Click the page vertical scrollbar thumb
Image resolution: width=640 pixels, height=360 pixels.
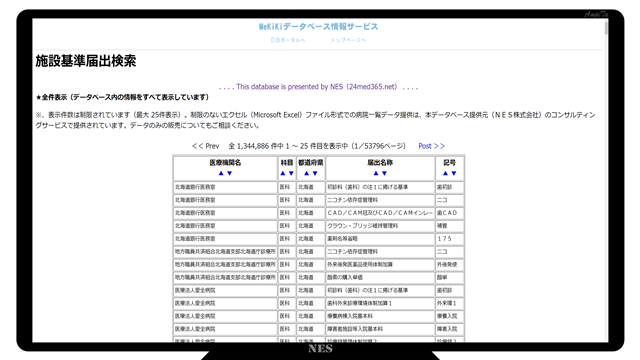pos(606,28)
